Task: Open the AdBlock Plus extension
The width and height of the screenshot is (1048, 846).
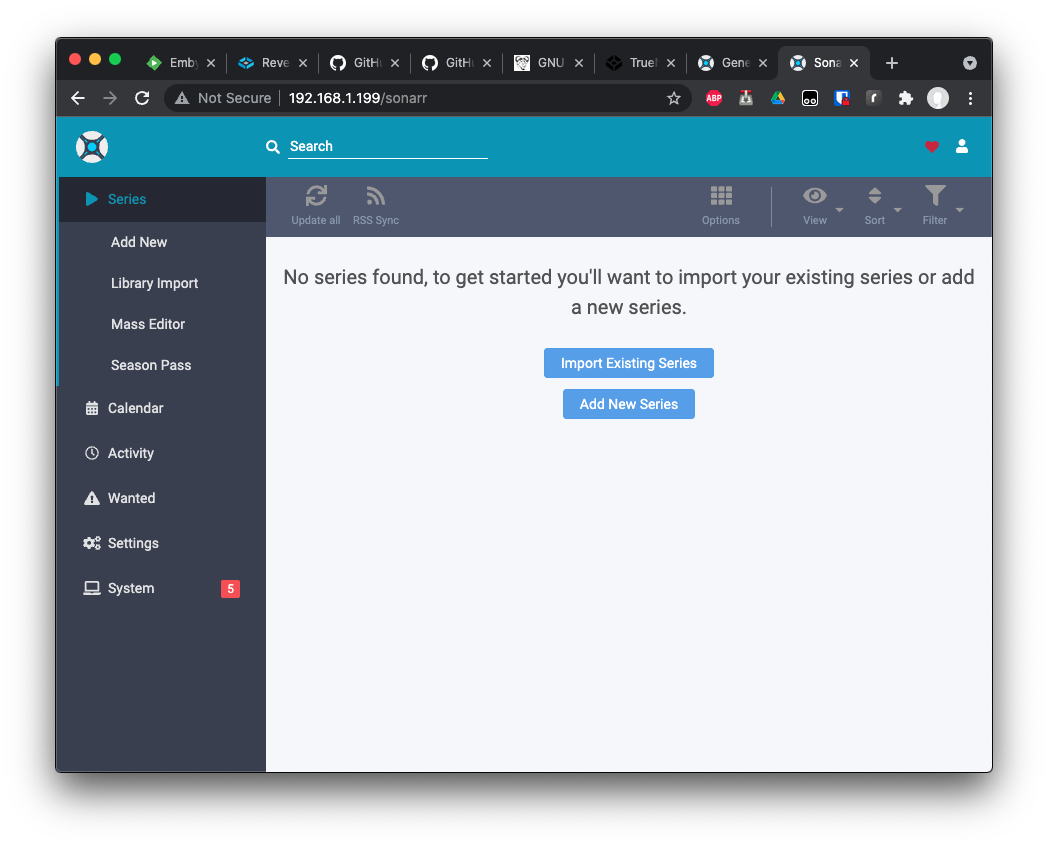Action: pos(714,98)
